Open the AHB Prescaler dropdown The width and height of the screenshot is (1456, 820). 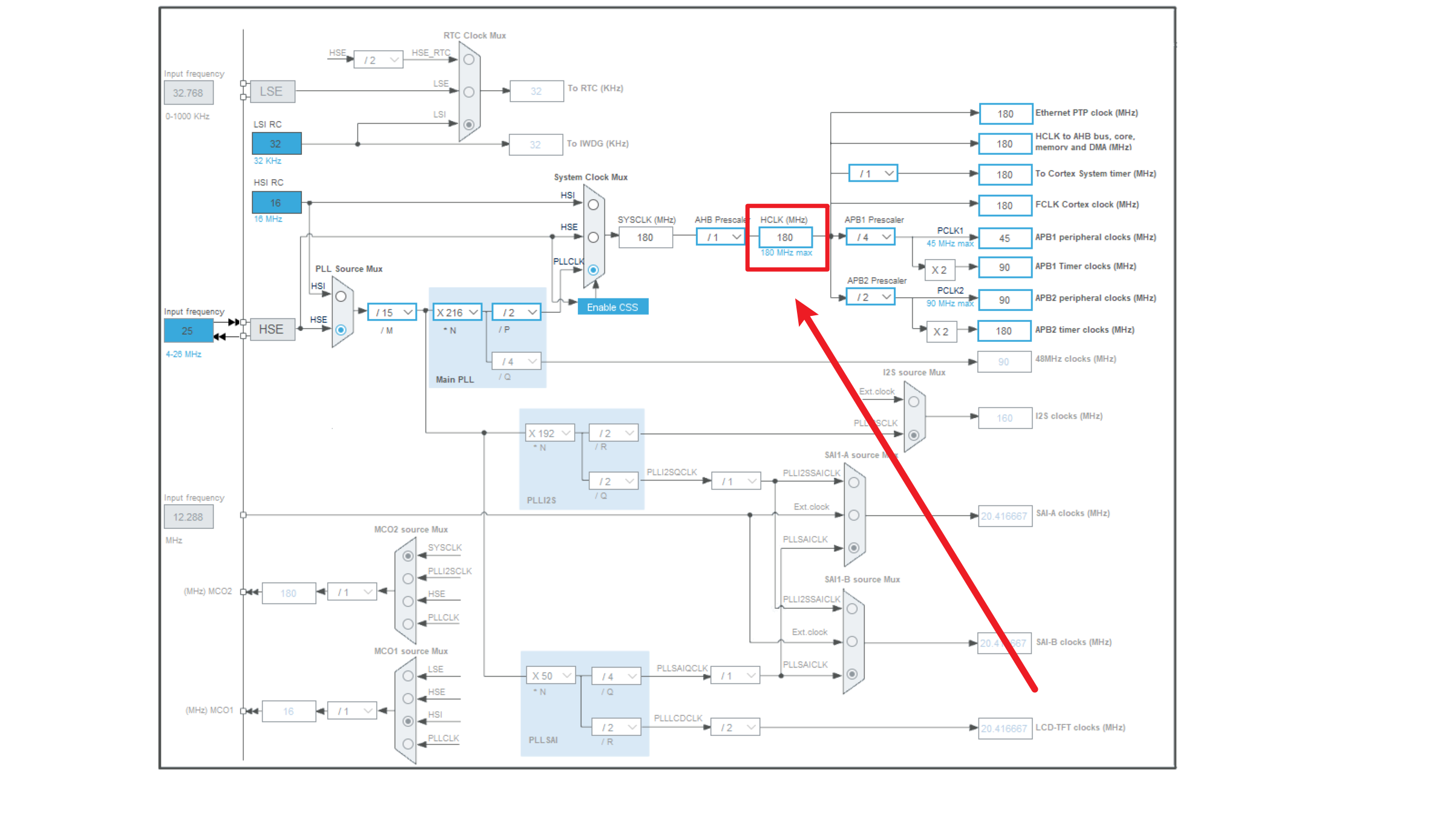pos(720,237)
